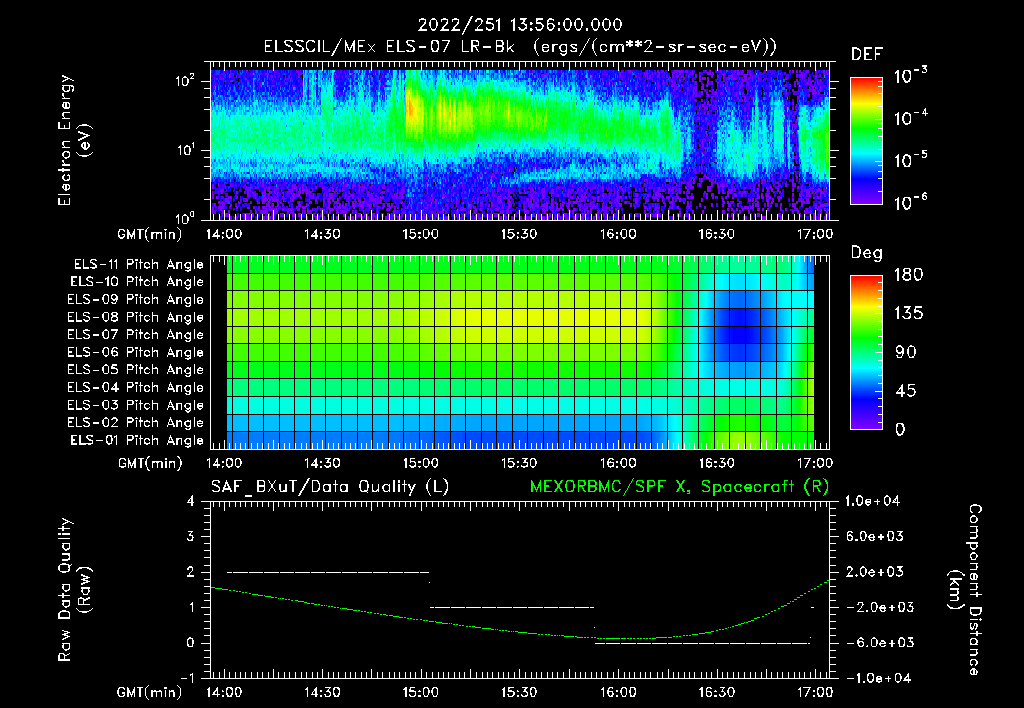
Task: Click the ELS-10 Pitch Angle row label
Action: (x=137, y=282)
